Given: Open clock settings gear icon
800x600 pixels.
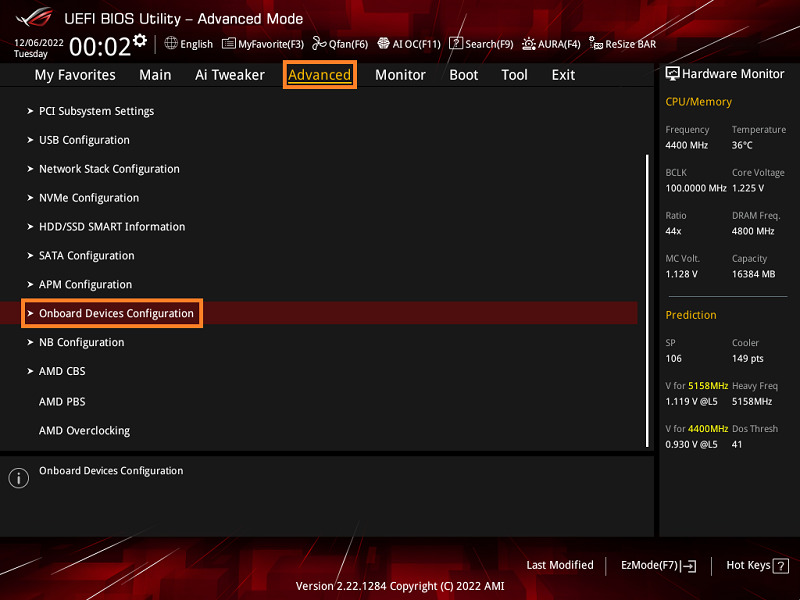Looking at the screenshot, I should click(x=140, y=40).
